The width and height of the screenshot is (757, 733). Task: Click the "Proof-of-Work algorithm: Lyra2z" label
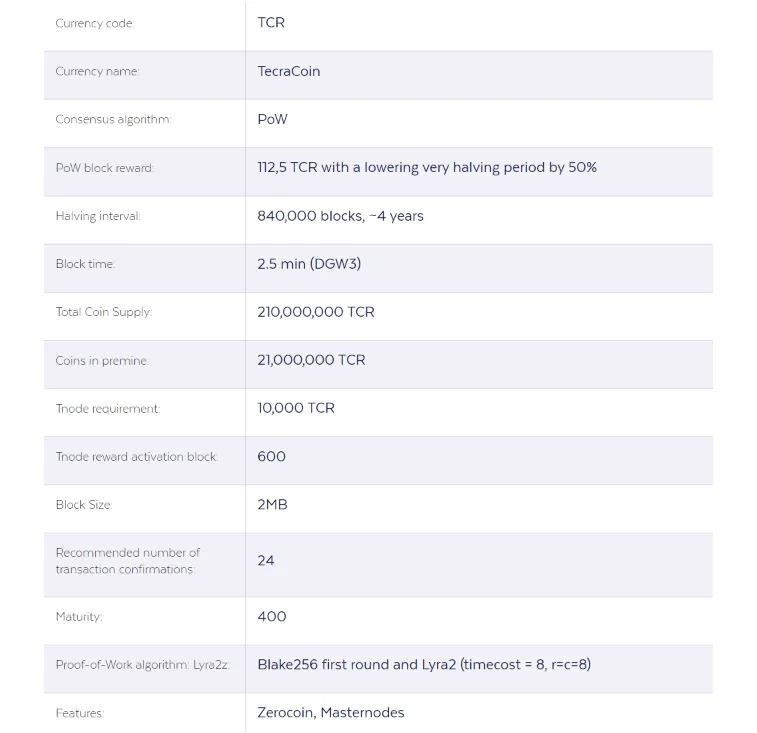pyautogui.click(x=142, y=665)
